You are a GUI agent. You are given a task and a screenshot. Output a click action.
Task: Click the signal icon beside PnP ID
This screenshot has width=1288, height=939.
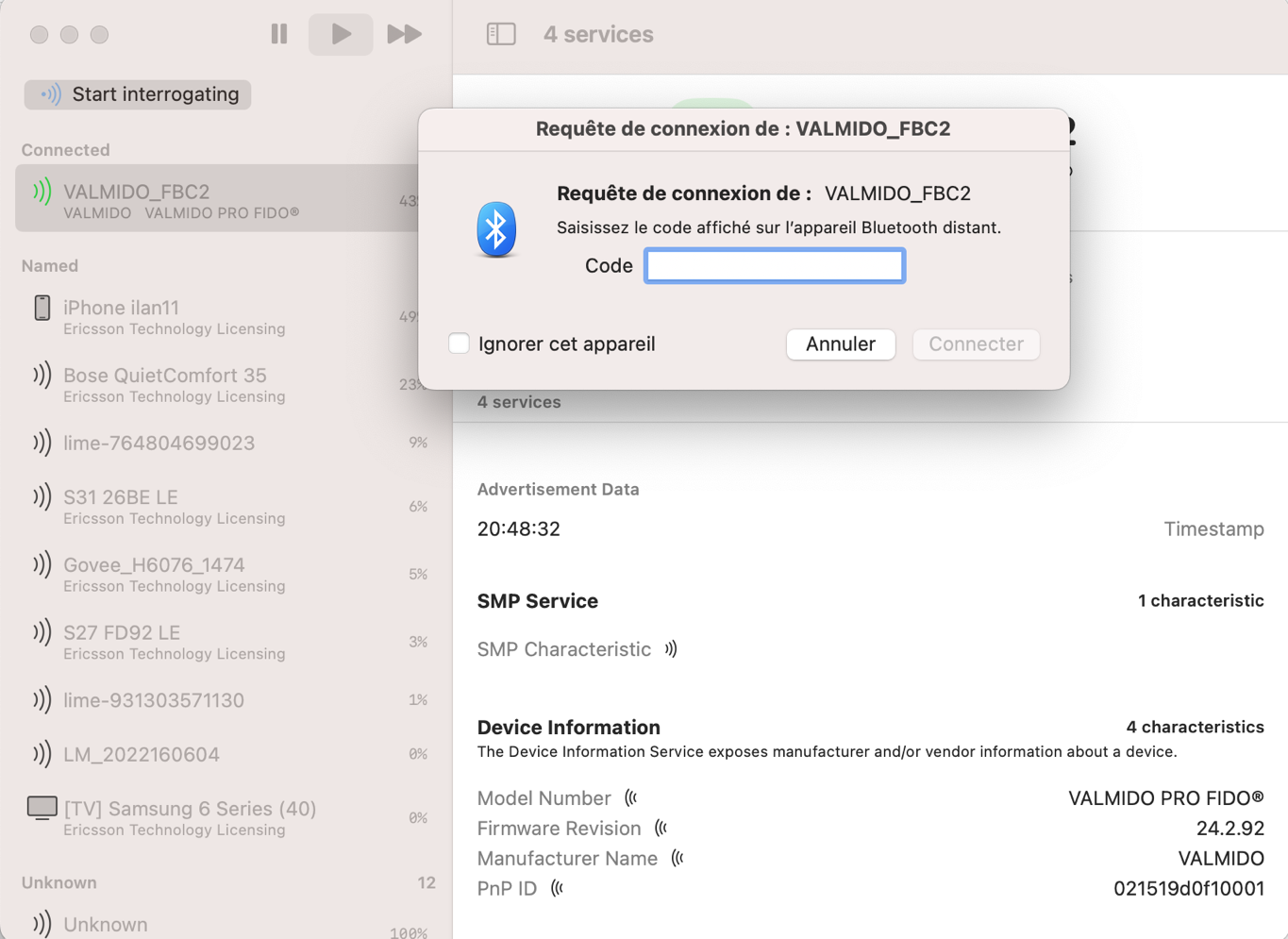point(557,889)
